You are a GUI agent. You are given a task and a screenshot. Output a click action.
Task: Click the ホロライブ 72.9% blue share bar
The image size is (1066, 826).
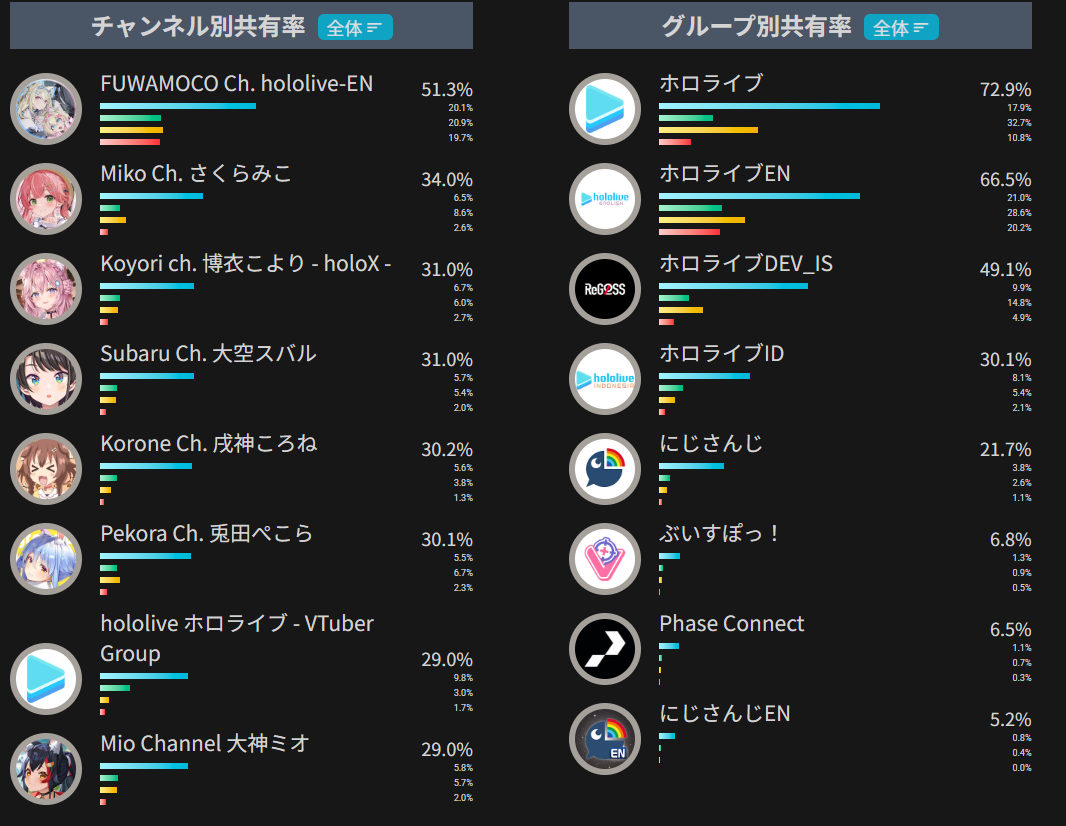click(770, 106)
